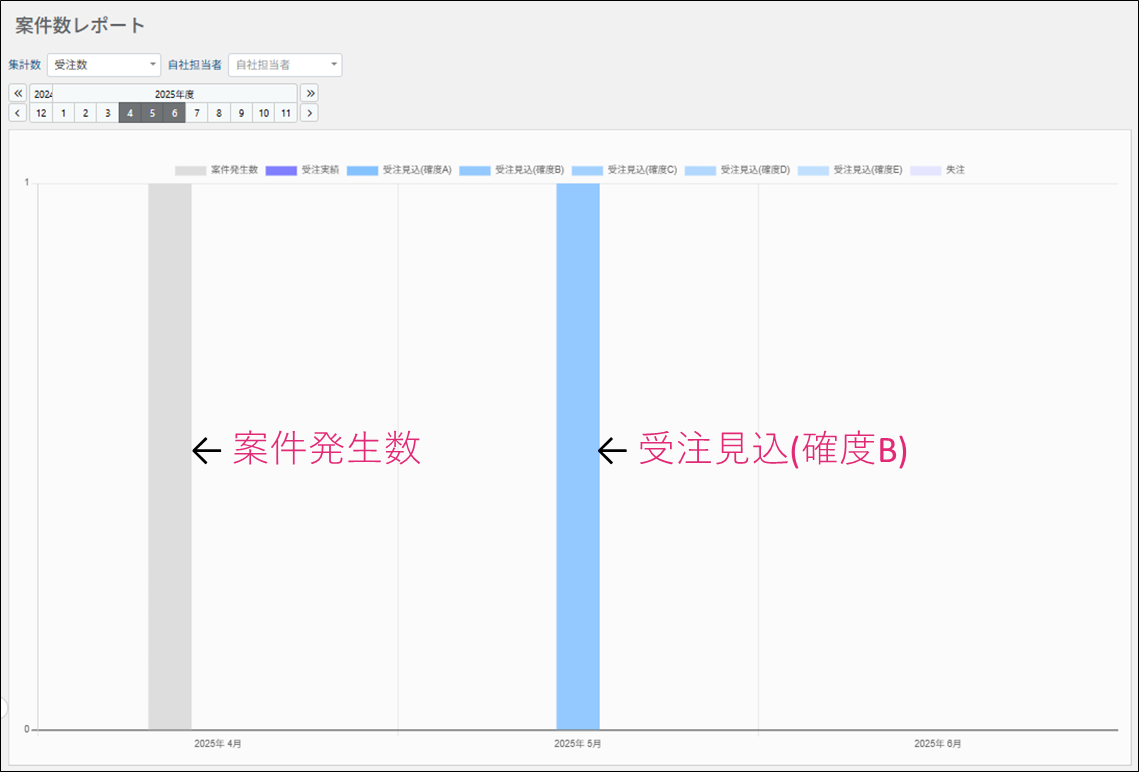Click the gray bar for 2025年 4月
The image size is (1139, 772).
click(x=170, y=456)
